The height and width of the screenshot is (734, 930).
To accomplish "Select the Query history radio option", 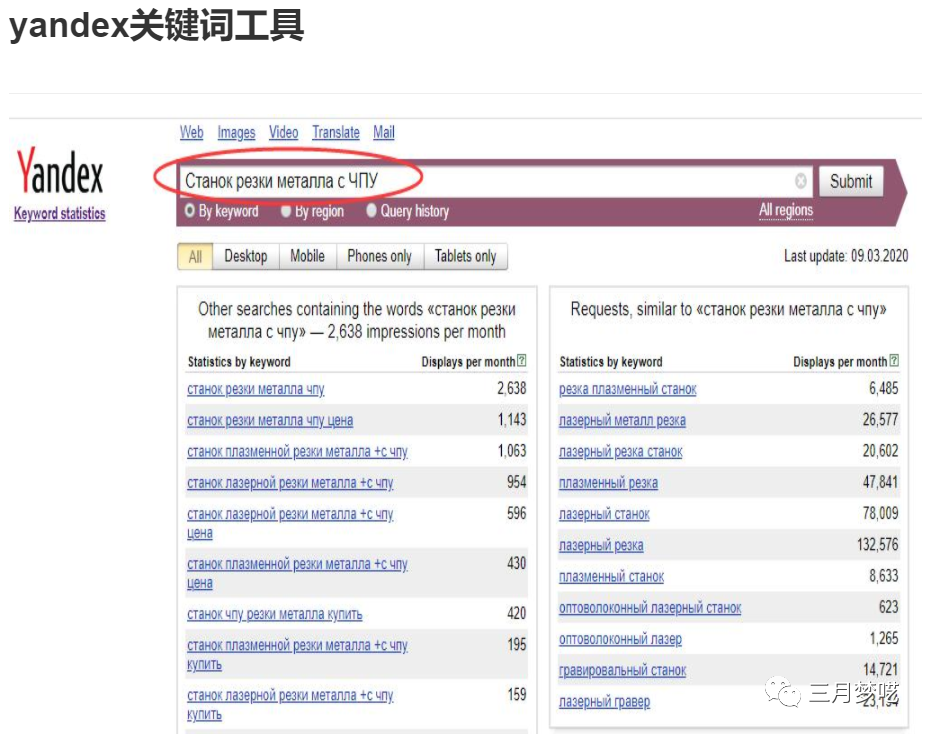I will pos(372,211).
